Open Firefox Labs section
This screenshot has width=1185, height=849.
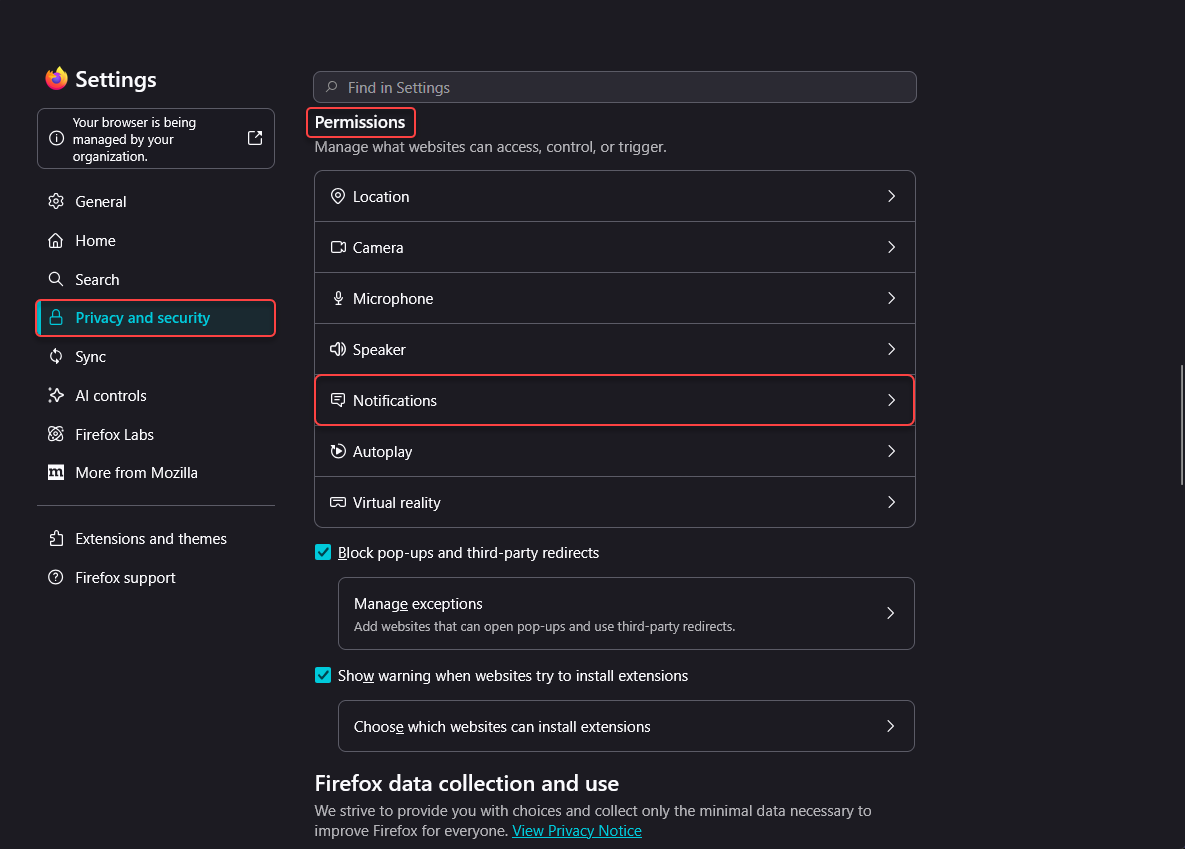156,434
